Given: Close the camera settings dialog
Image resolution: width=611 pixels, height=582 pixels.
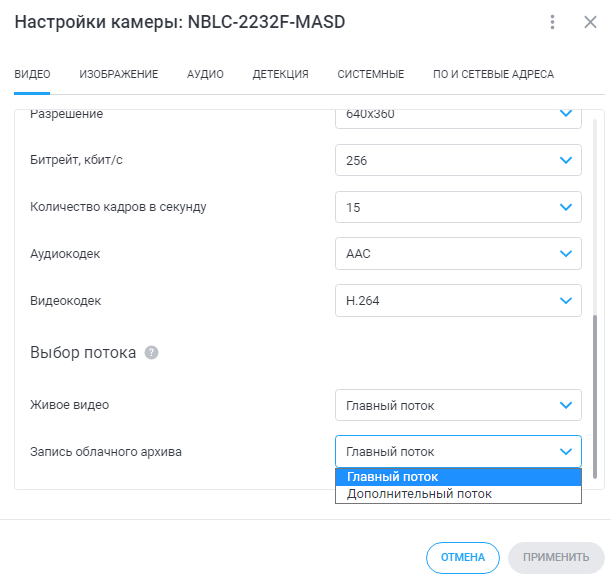Looking at the screenshot, I should click(x=590, y=22).
